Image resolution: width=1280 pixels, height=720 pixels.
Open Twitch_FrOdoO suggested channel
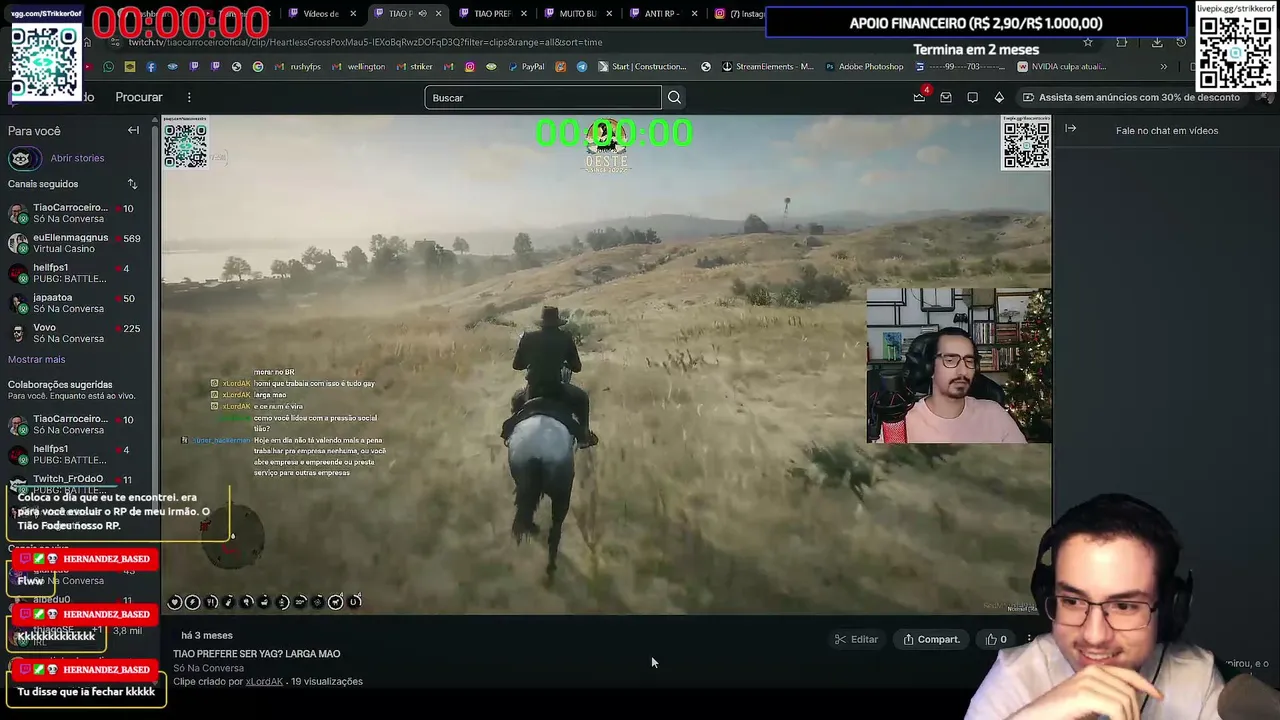click(75, 482)
